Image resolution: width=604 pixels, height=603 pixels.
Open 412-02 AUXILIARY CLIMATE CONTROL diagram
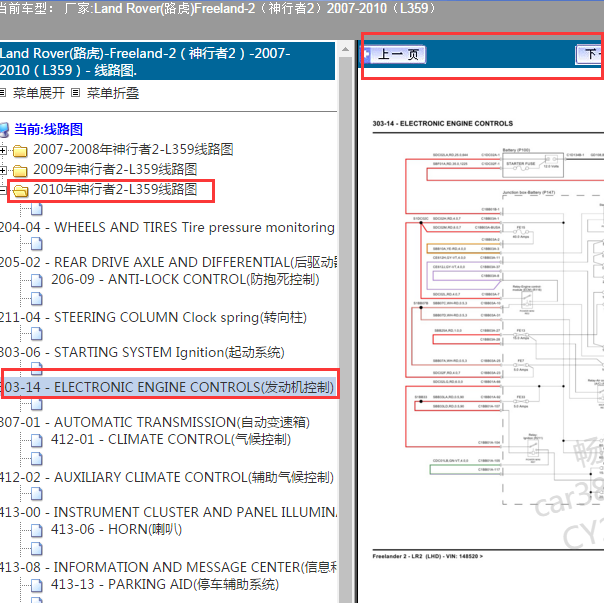tap(167, 477)
